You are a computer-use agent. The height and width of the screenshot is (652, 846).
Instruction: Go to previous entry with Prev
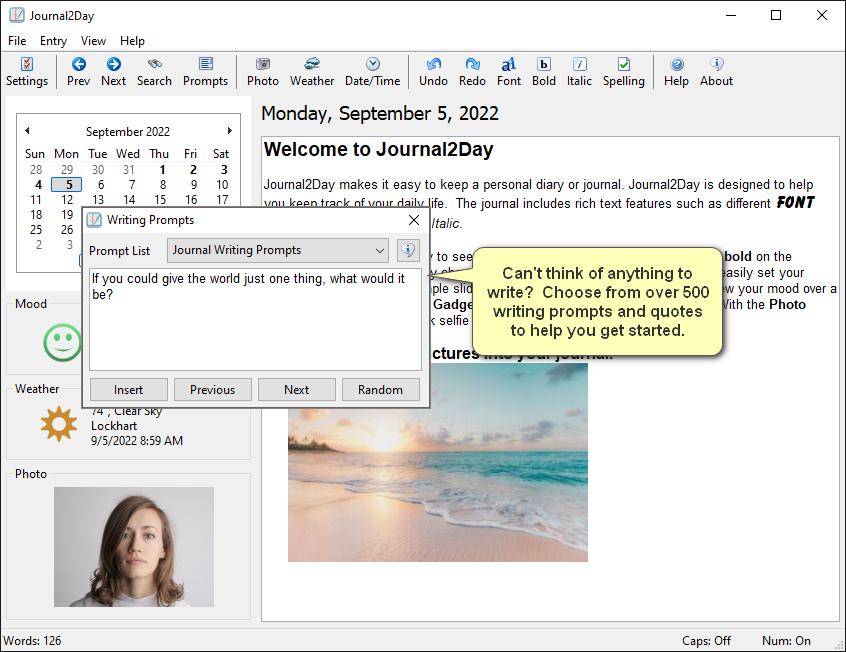click(x=78, y=72)
